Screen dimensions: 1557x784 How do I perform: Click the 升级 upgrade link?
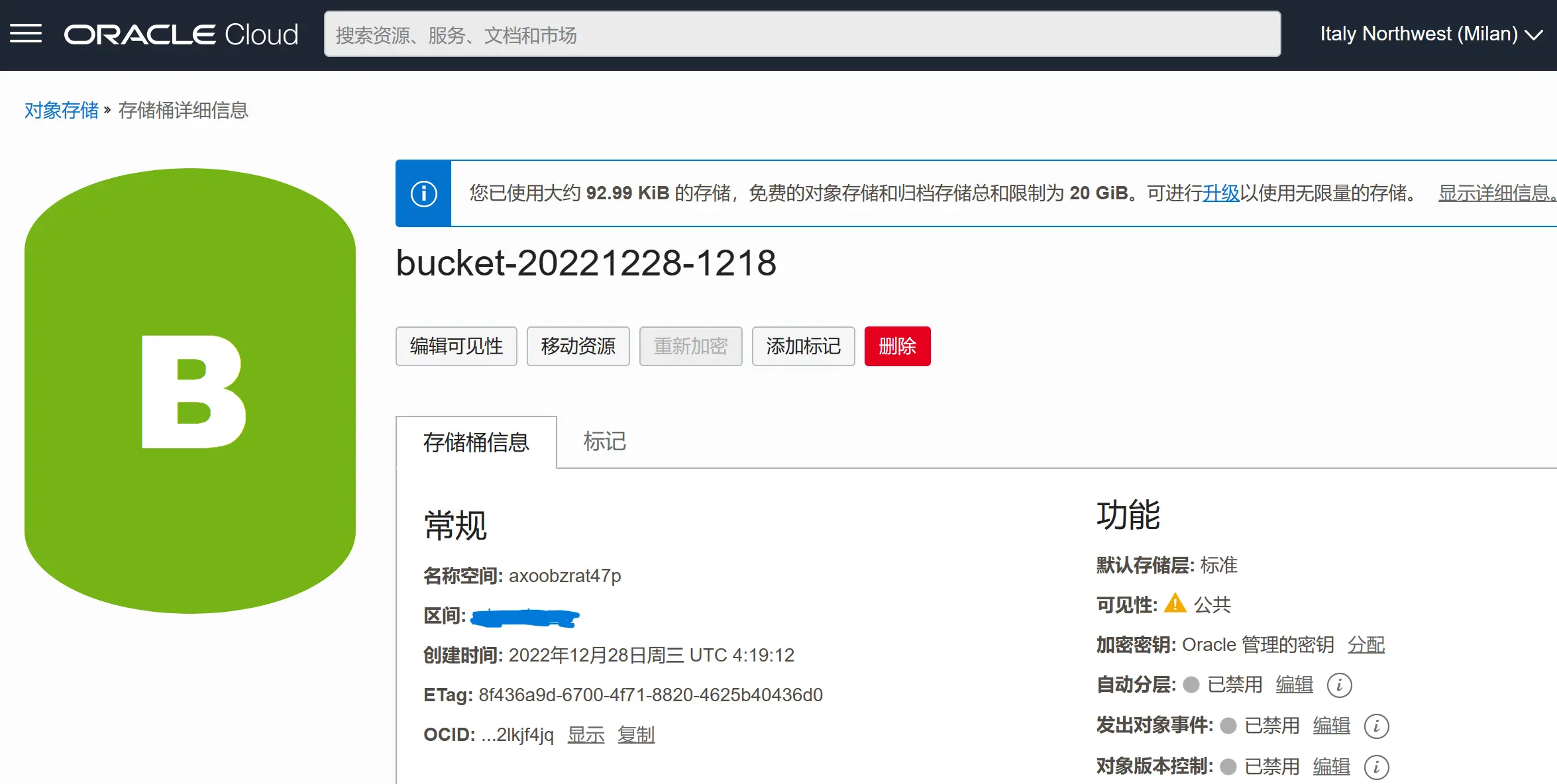pos(1220,193)
